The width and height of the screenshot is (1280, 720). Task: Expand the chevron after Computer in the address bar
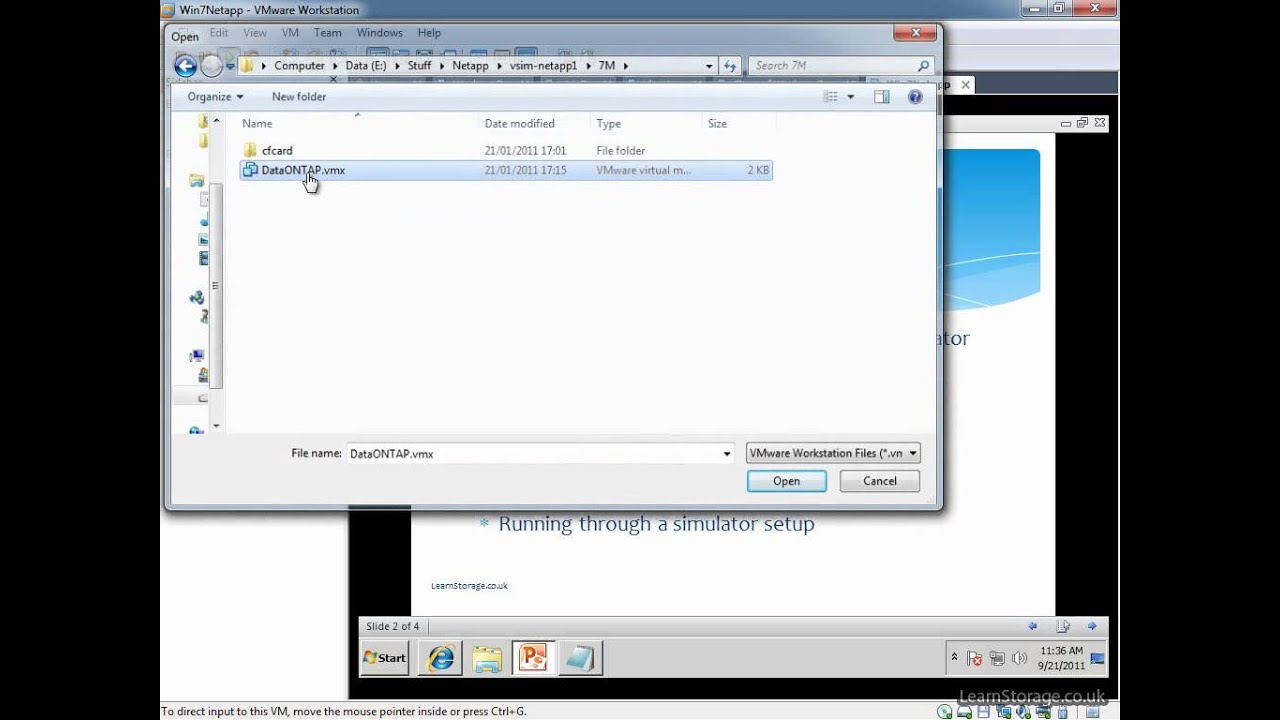click(x=334, y=66)
